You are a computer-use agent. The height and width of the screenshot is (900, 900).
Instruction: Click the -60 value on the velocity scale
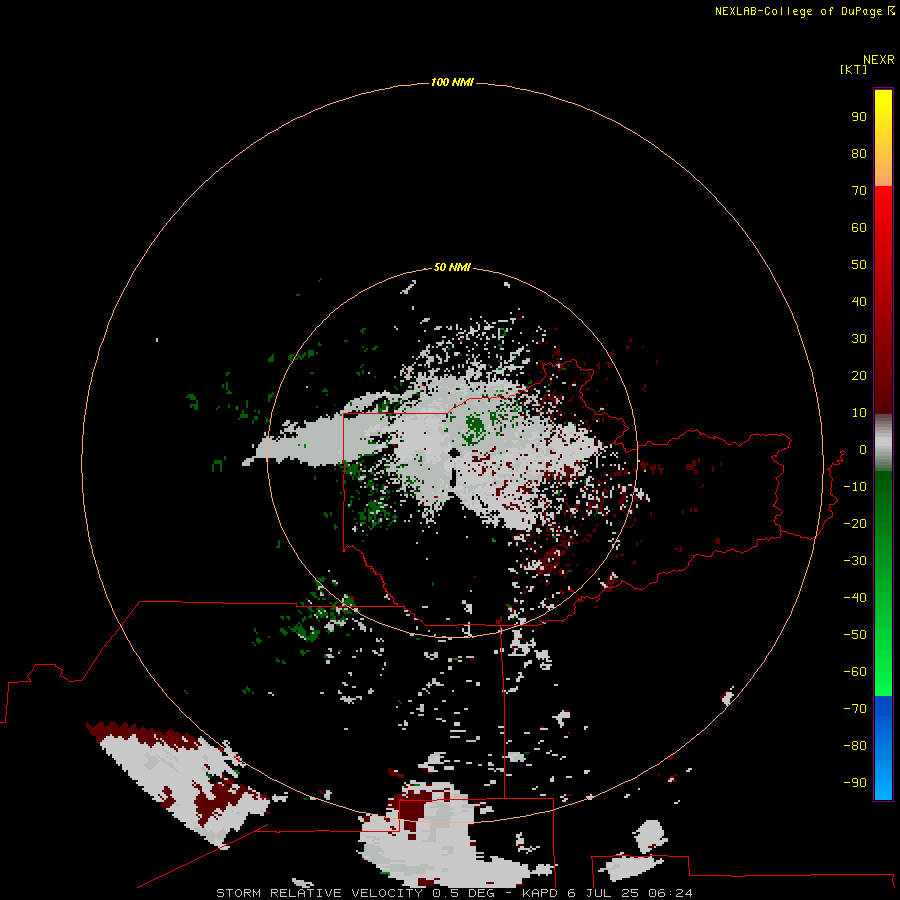pyautogui.click(x=855, y=672)
